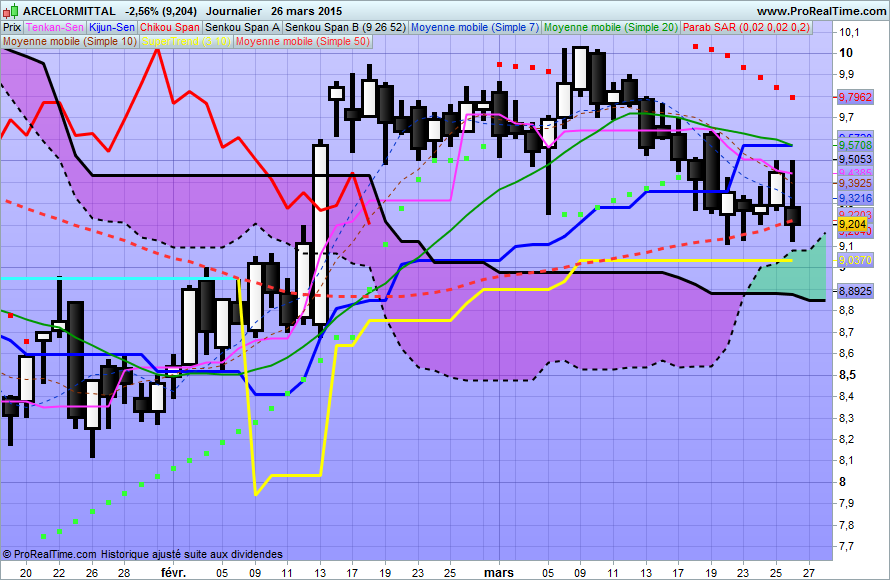Click the 8,2 price axis label
The width and height of the screenshot is (890, 580).
(846, 439)
